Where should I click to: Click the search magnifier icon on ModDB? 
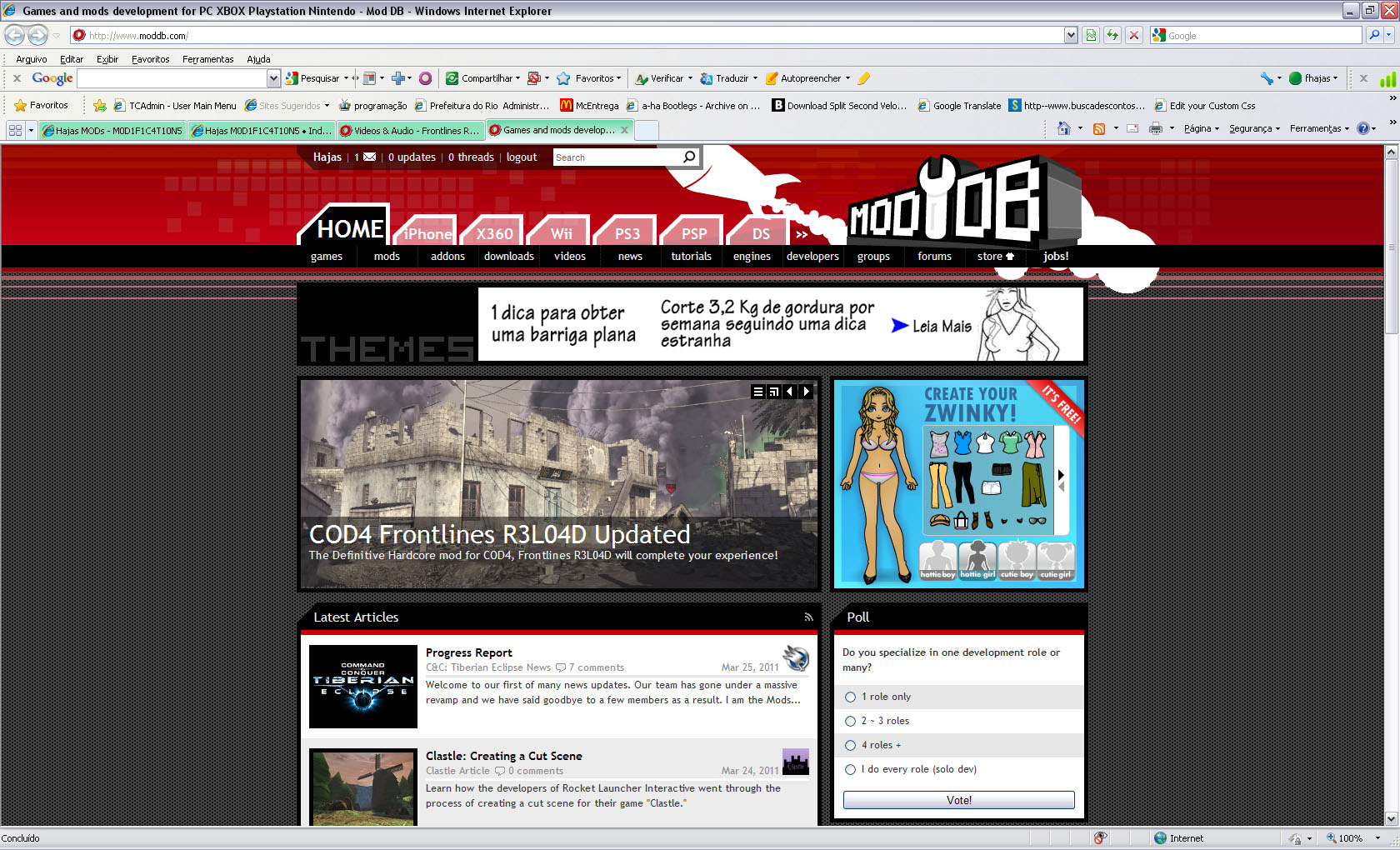[x=689, y=157]
